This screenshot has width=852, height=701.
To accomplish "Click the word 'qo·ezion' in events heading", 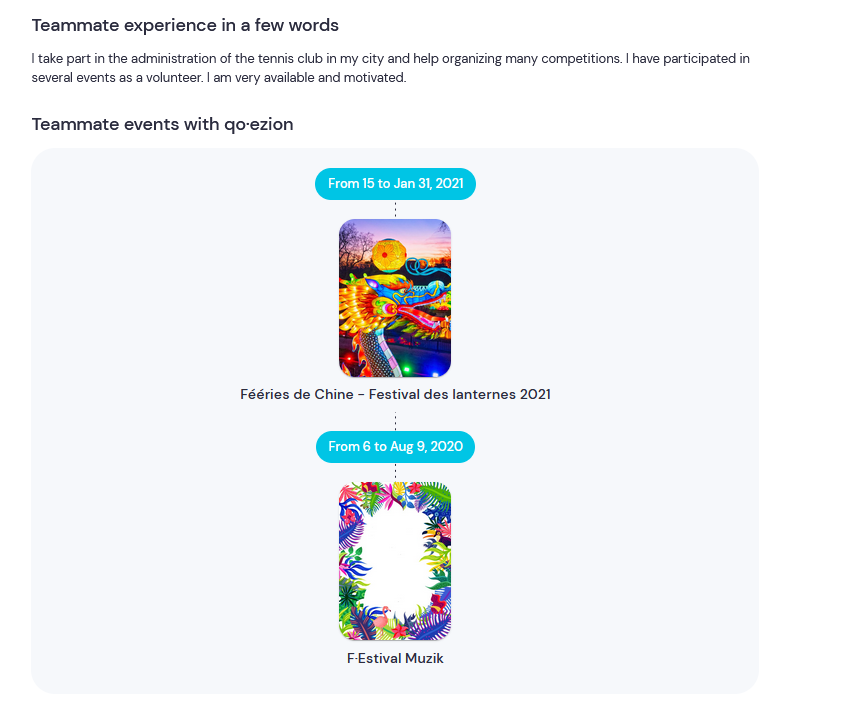I will (259, 124).
